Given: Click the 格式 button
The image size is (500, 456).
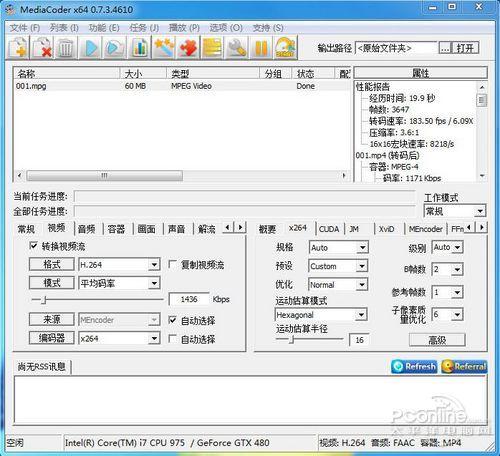Looking at the screenshot, I should tap(52, 264).
